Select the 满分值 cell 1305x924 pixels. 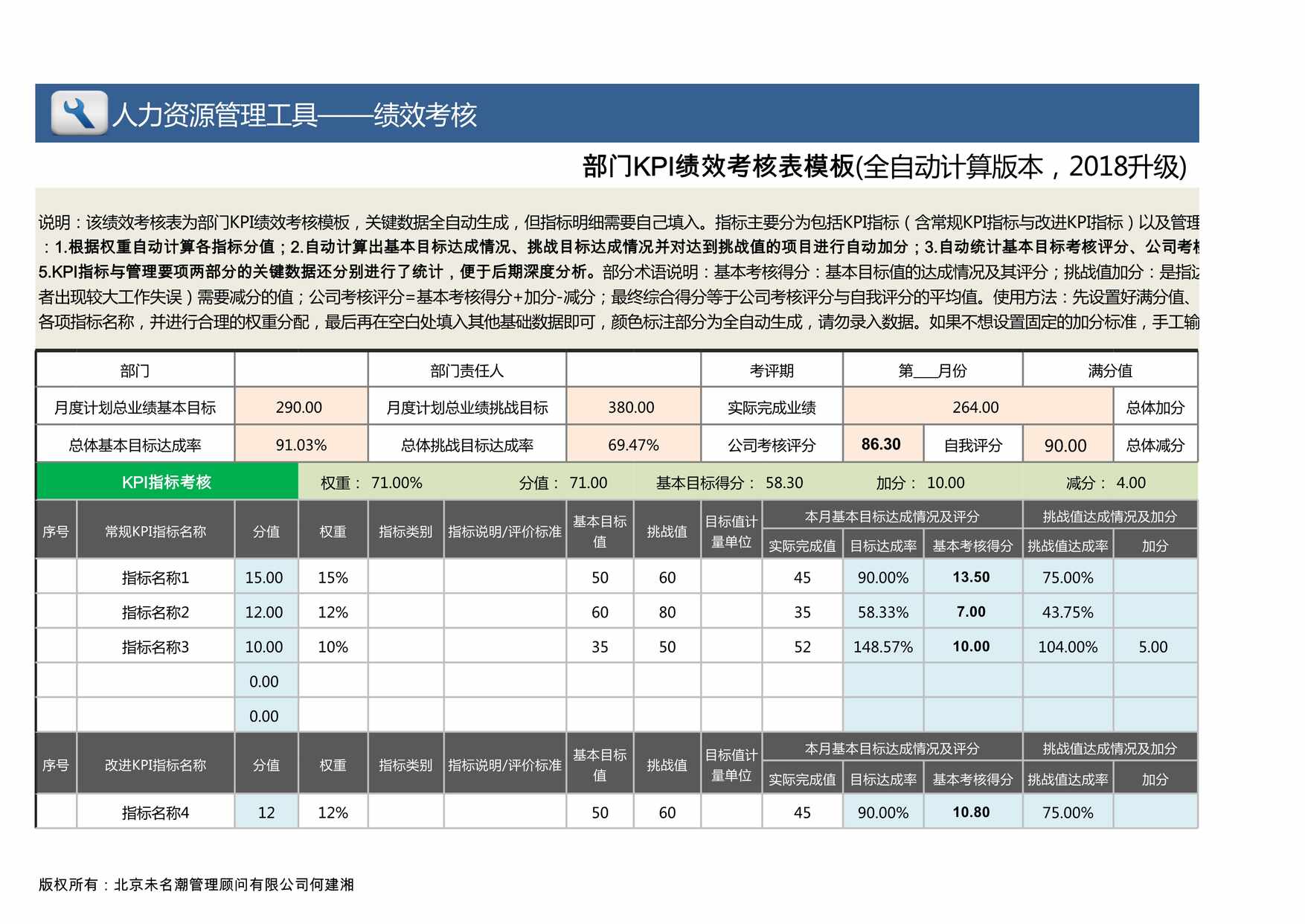tap(1110, 370)
